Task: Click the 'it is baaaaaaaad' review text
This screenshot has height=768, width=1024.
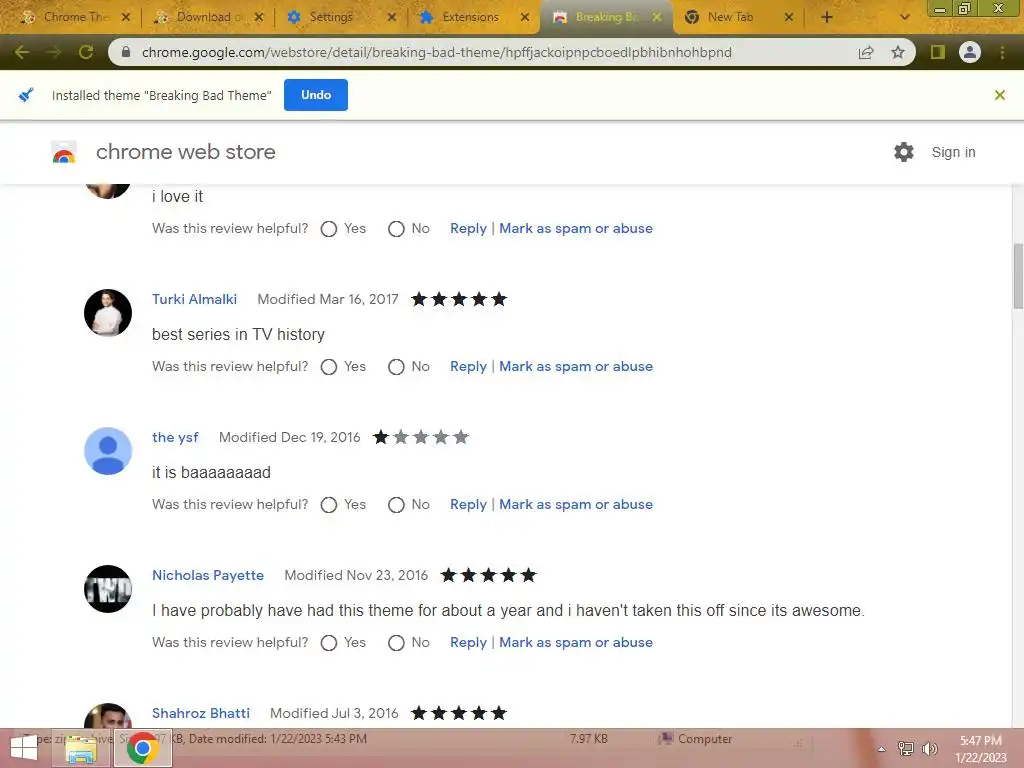Action: [x=211, y=472]
